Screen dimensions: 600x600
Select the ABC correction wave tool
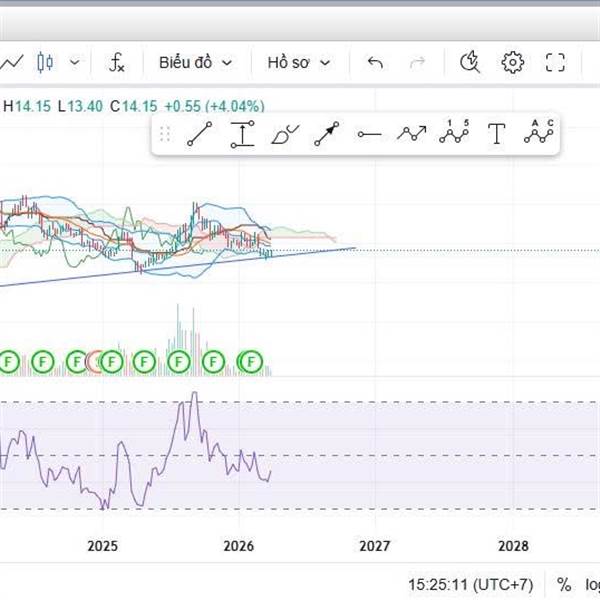(x=538, y=133)
